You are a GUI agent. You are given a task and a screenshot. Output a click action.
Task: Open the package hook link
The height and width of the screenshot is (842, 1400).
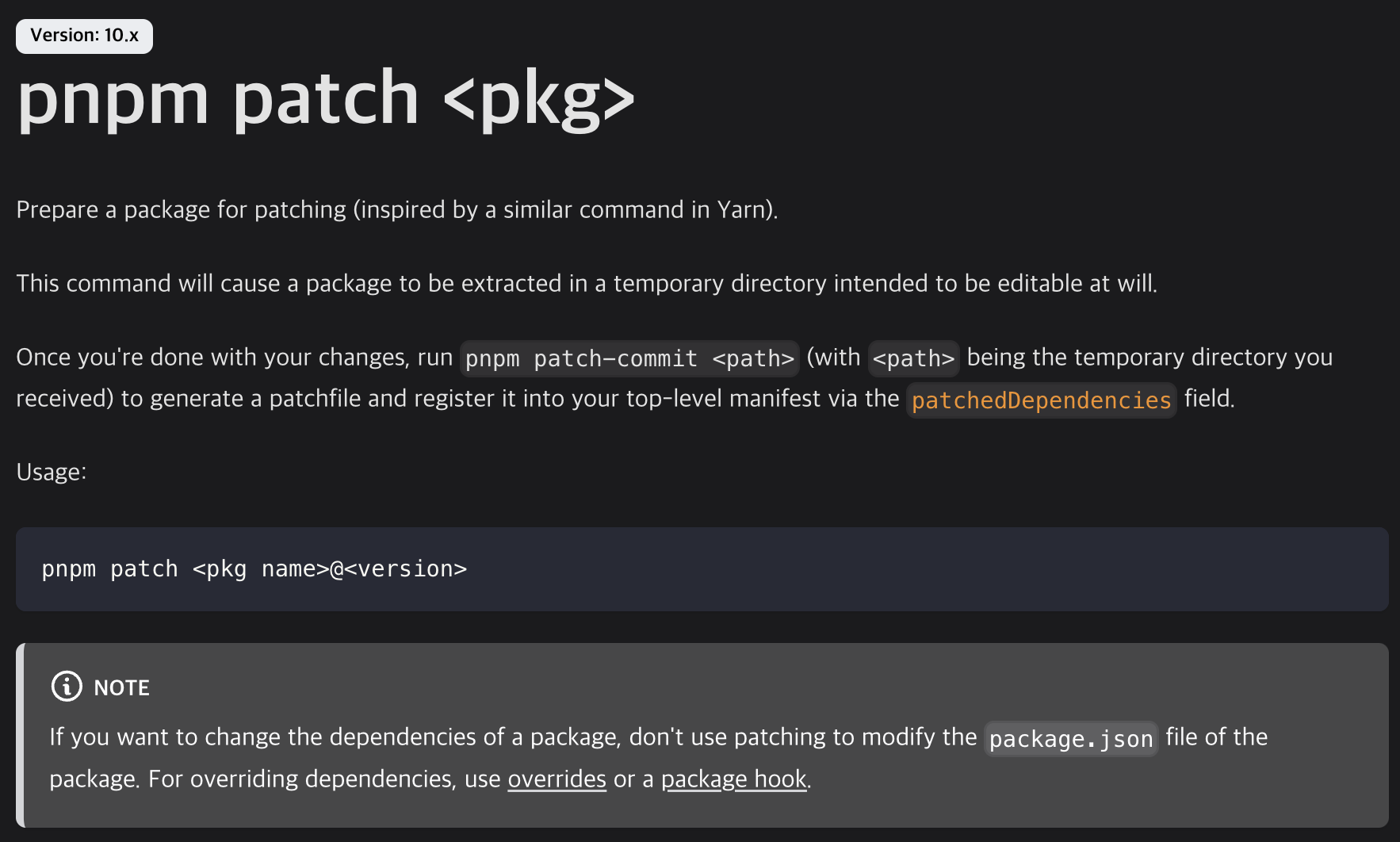click(733, 779)
